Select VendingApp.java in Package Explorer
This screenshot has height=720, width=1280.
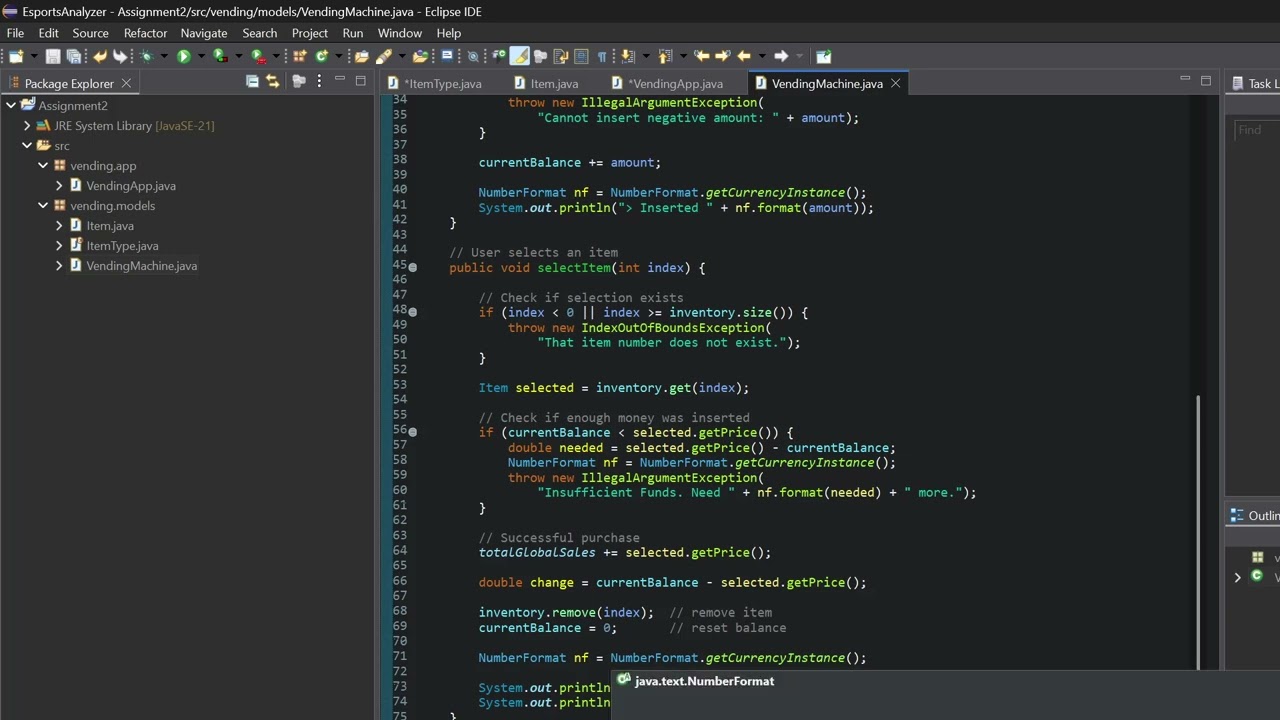130,185
